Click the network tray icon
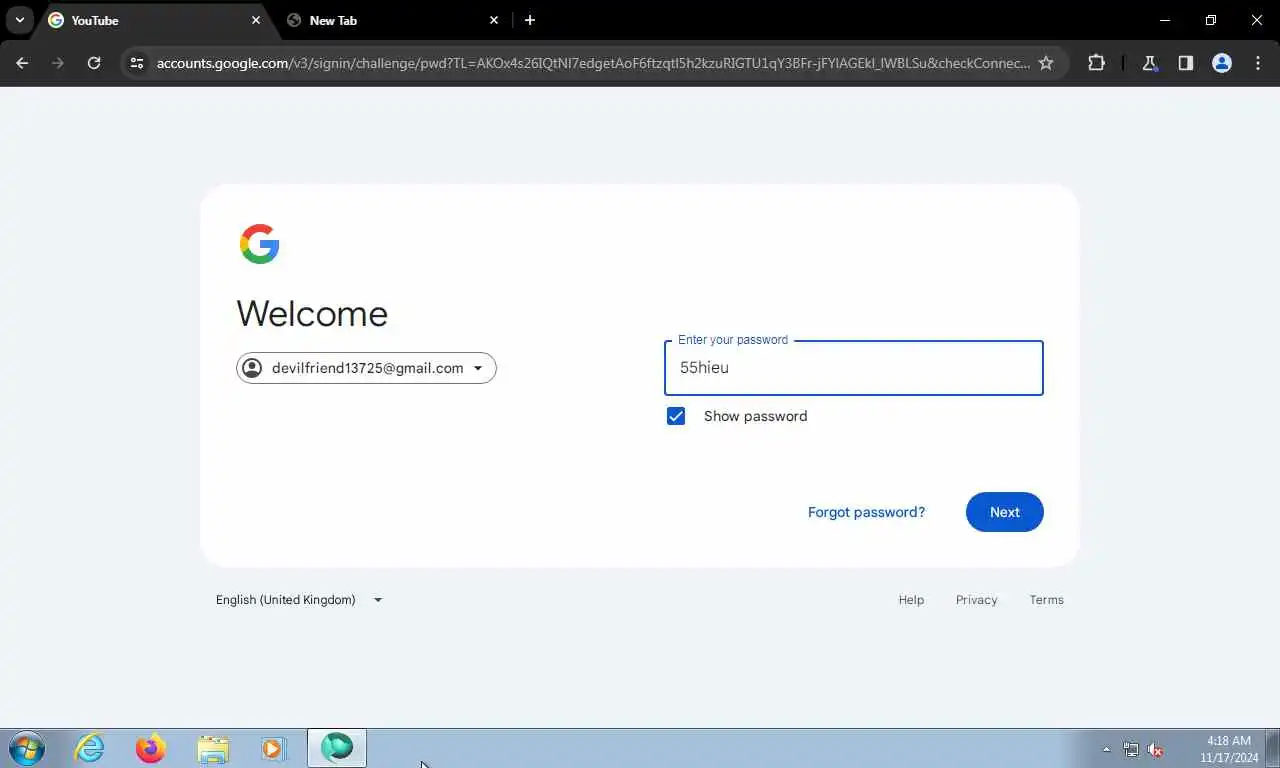This screenshot has height=768, width=1280. click(x=1131, y=749)
